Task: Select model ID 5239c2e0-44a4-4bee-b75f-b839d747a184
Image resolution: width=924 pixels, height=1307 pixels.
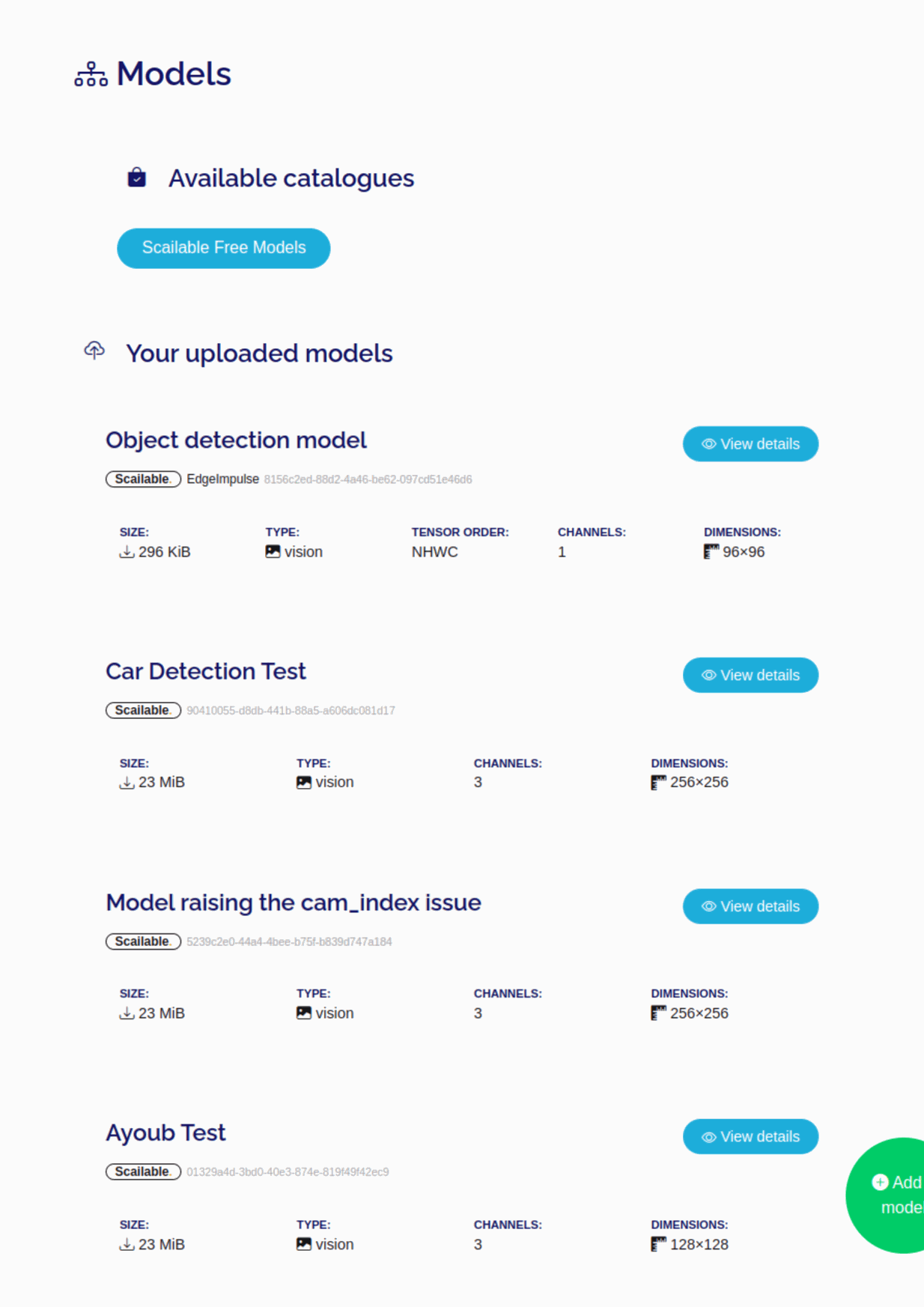Action: [x=289, y=942]
